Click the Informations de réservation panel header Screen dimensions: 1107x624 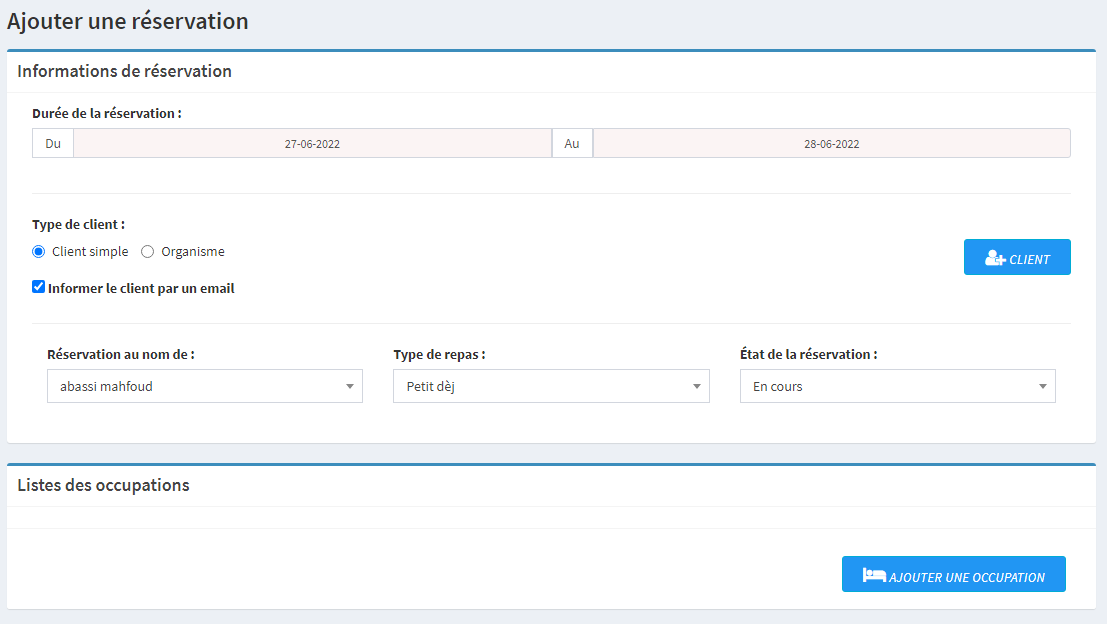pos(125,71)
